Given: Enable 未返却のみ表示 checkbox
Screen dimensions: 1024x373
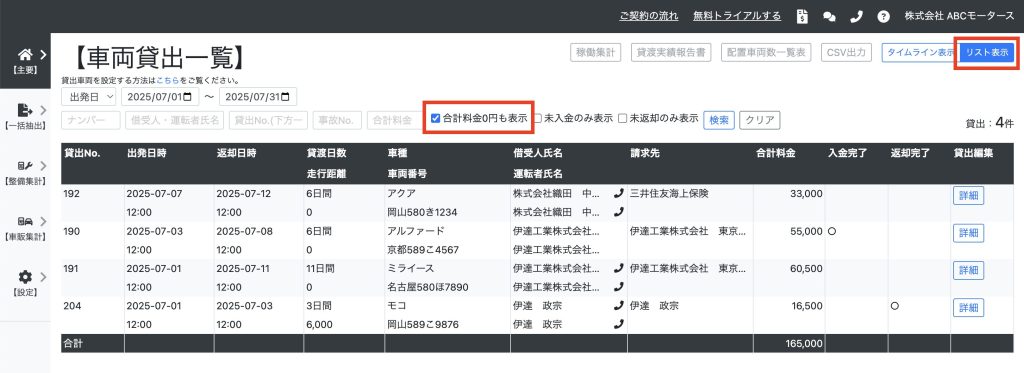Looking at the screenshot, I should (x=623, y=119).
